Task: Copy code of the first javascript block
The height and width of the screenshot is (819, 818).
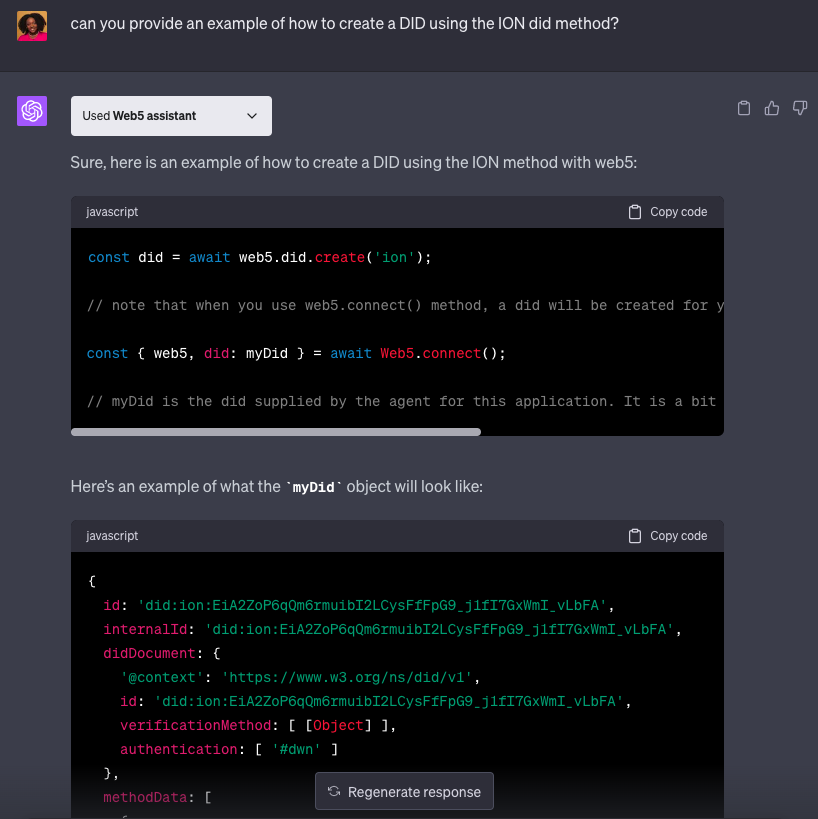Action: tap(668, 212)
